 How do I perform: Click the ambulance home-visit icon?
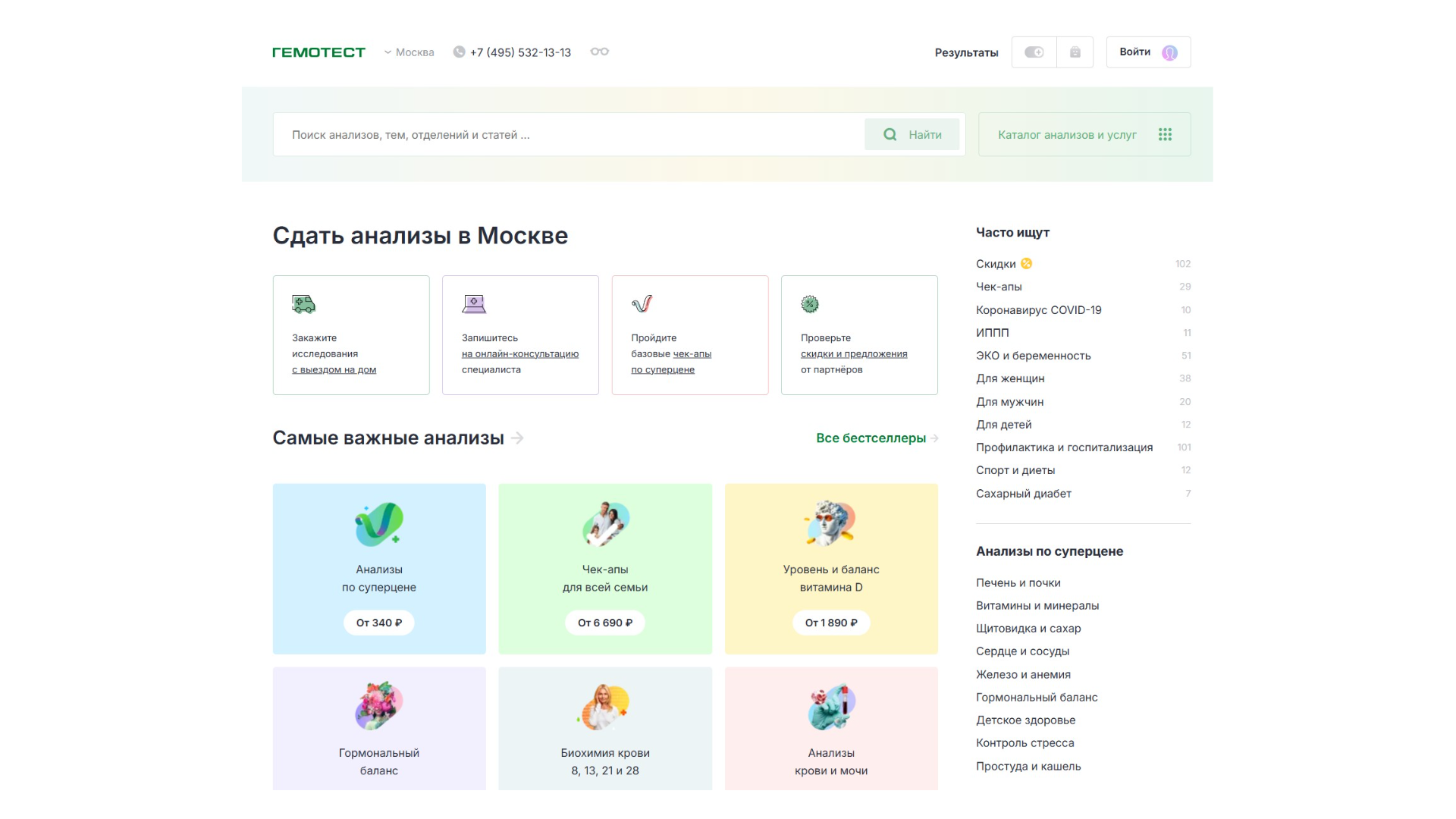point(303,304)
